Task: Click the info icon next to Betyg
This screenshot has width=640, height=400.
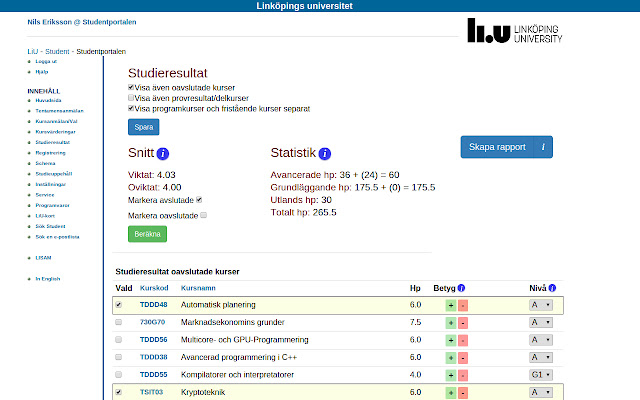Action: [461, 288]
